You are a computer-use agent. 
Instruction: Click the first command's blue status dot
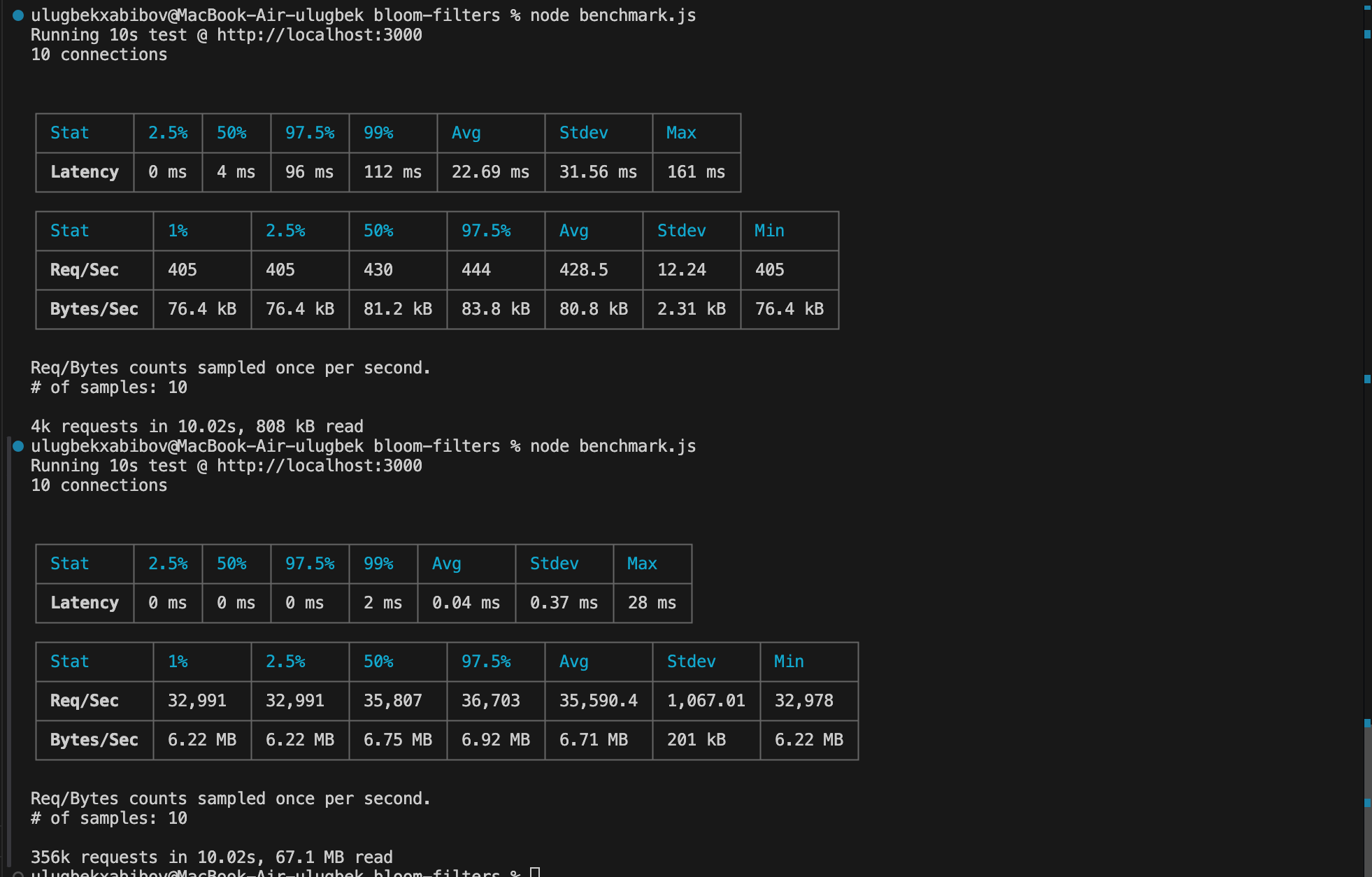18,15
